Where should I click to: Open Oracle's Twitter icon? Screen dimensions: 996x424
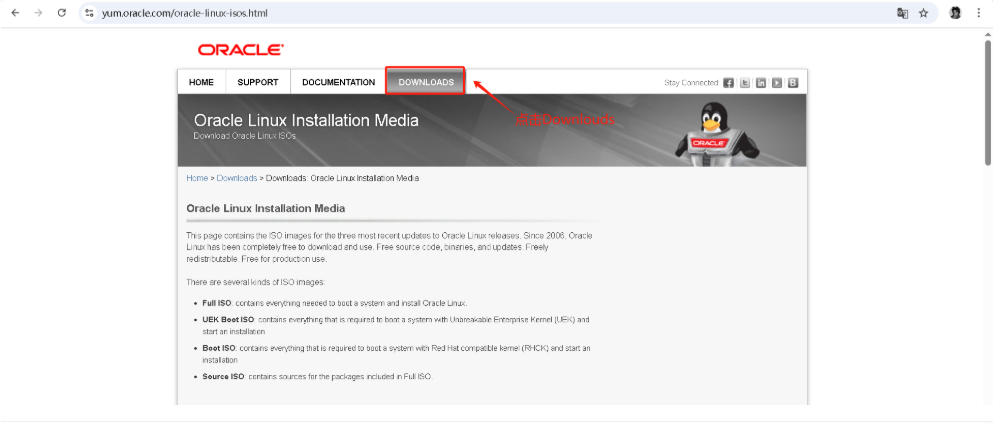(x=744, y=83)
